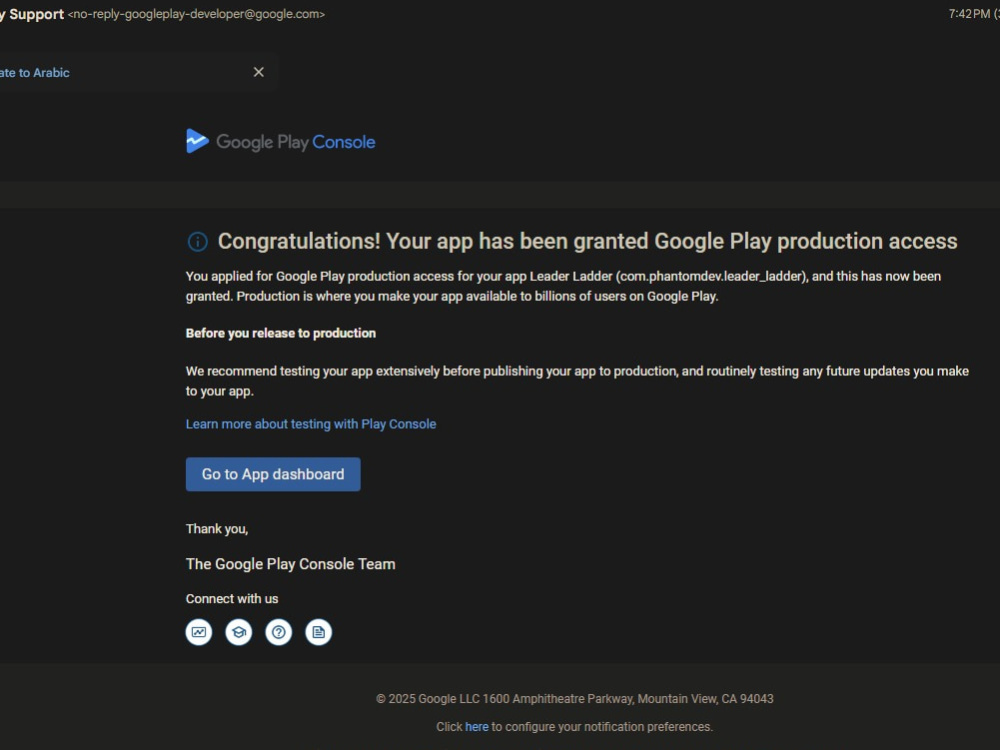Select the no-reply-googleplay-developer sender email address
1000x750 pixels.
(196, 14)
